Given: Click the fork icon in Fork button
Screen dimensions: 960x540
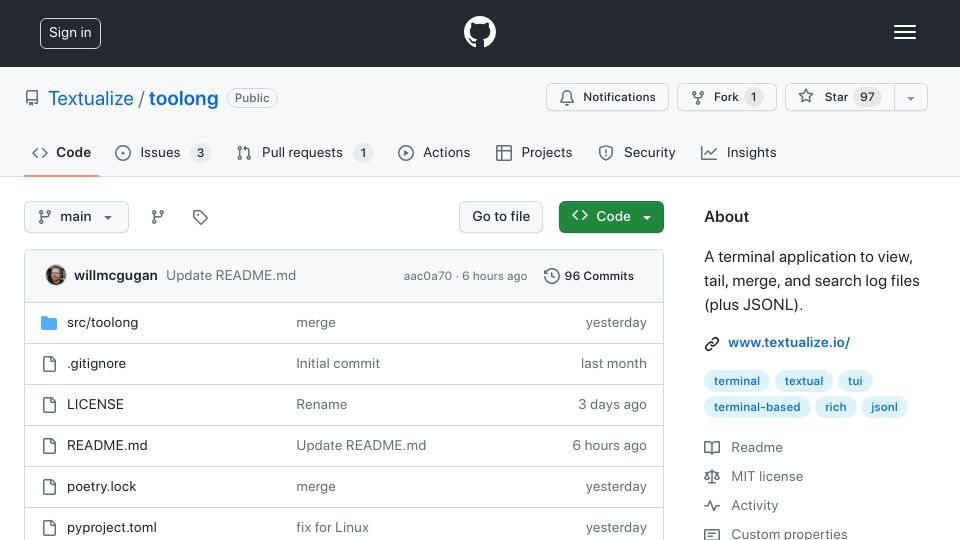Looking at the screenshot, I should [x=697, y=97].
